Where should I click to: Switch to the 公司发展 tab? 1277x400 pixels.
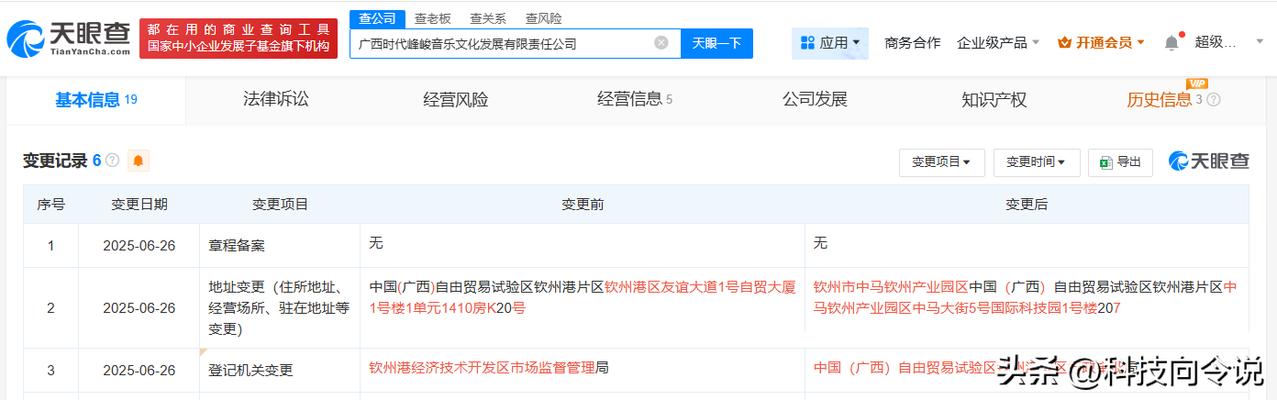[x=815, y=99]
